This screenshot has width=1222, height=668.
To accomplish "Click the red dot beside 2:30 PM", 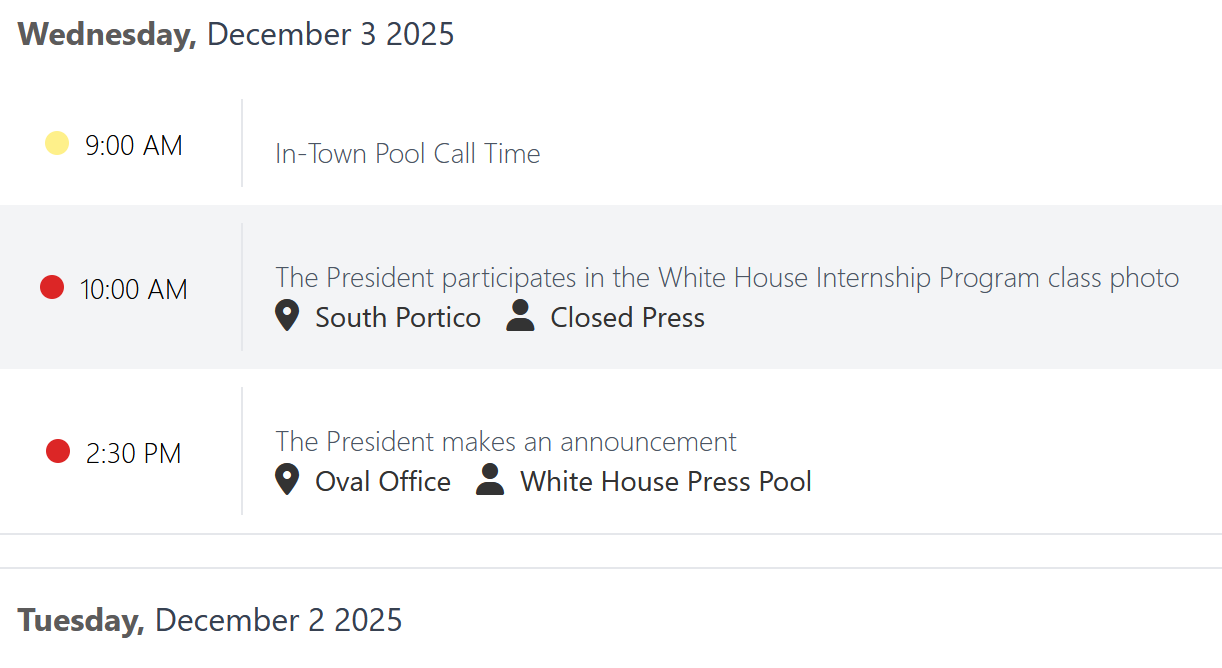I will coord(58,452).
